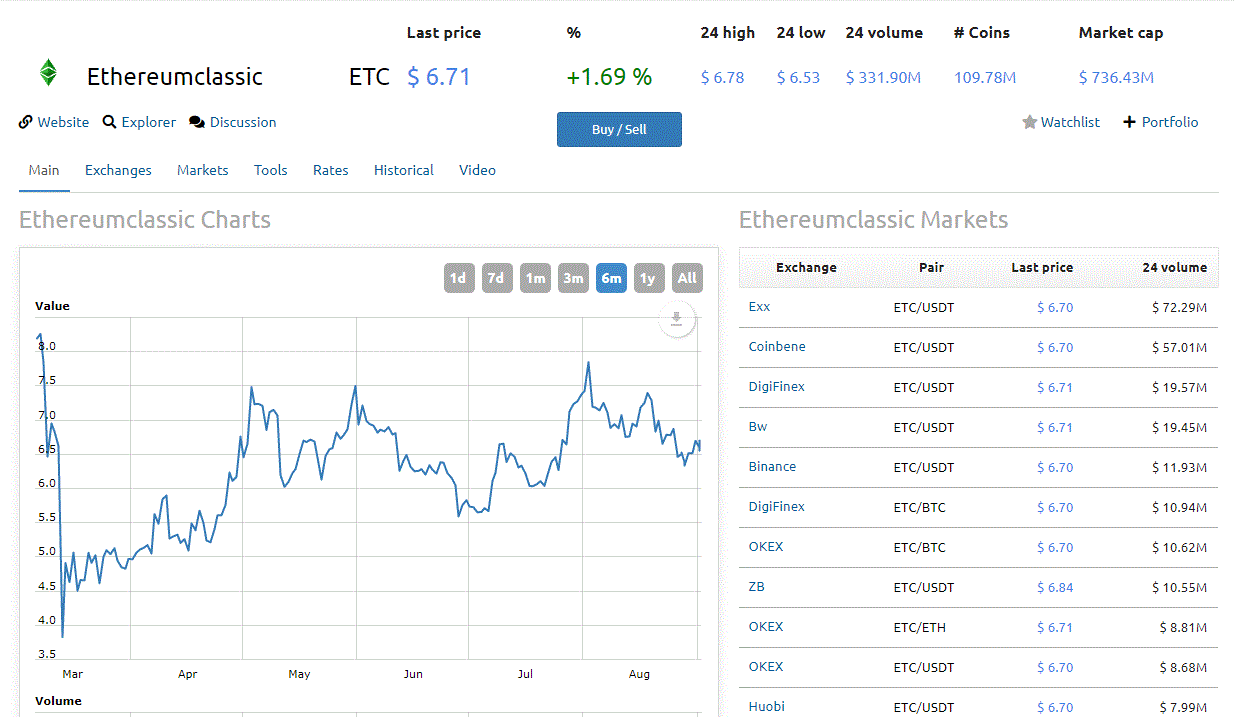Set chart range to All
Screen dimensions: 1235x717
(x=687, y=278)
